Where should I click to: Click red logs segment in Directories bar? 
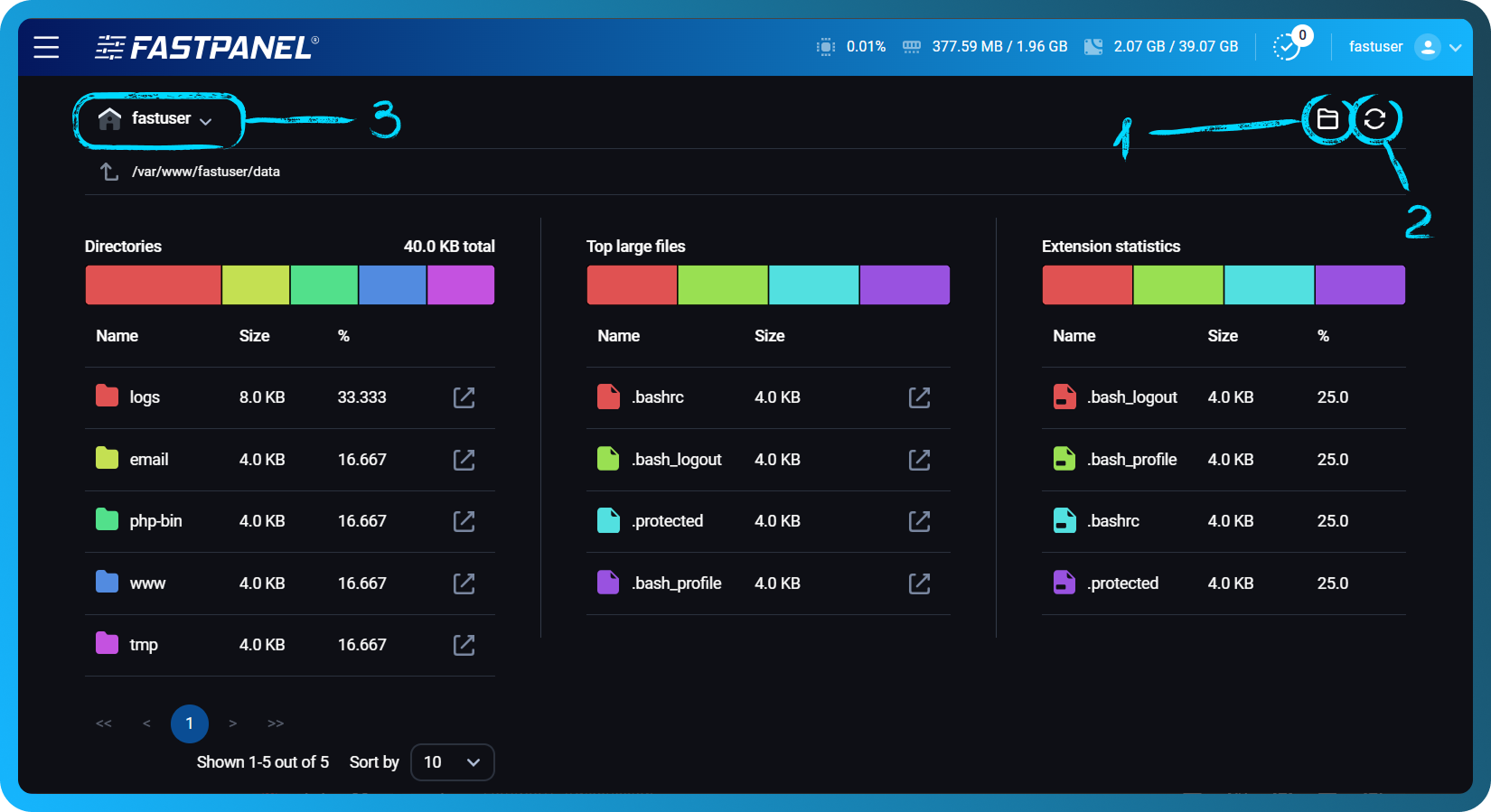(x=153, y=285)
